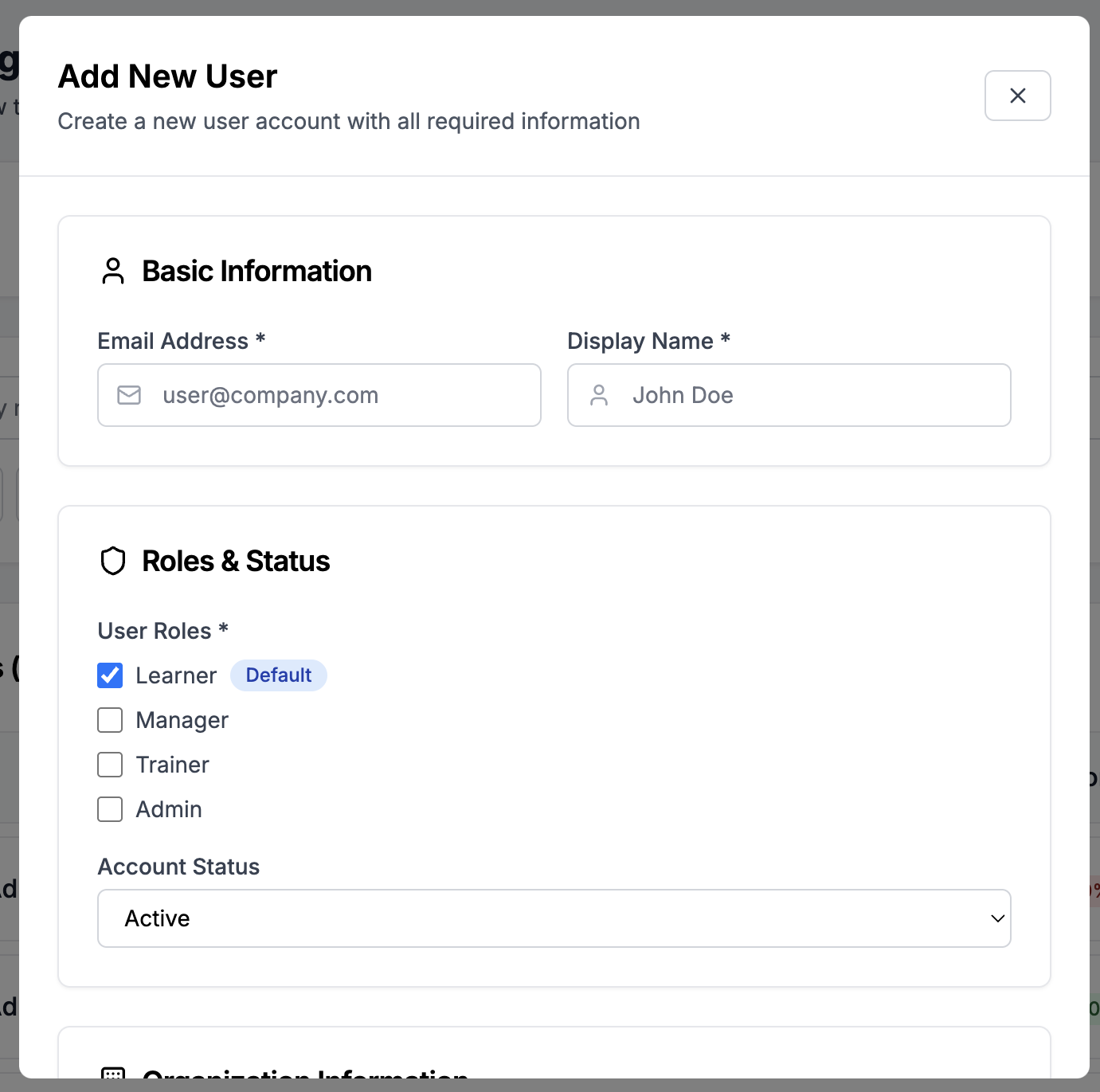Image resolution: width=1100 pixels, height=1092 pixels.
Task: Click the person icon inside the Display Name field
Action: 600,395
